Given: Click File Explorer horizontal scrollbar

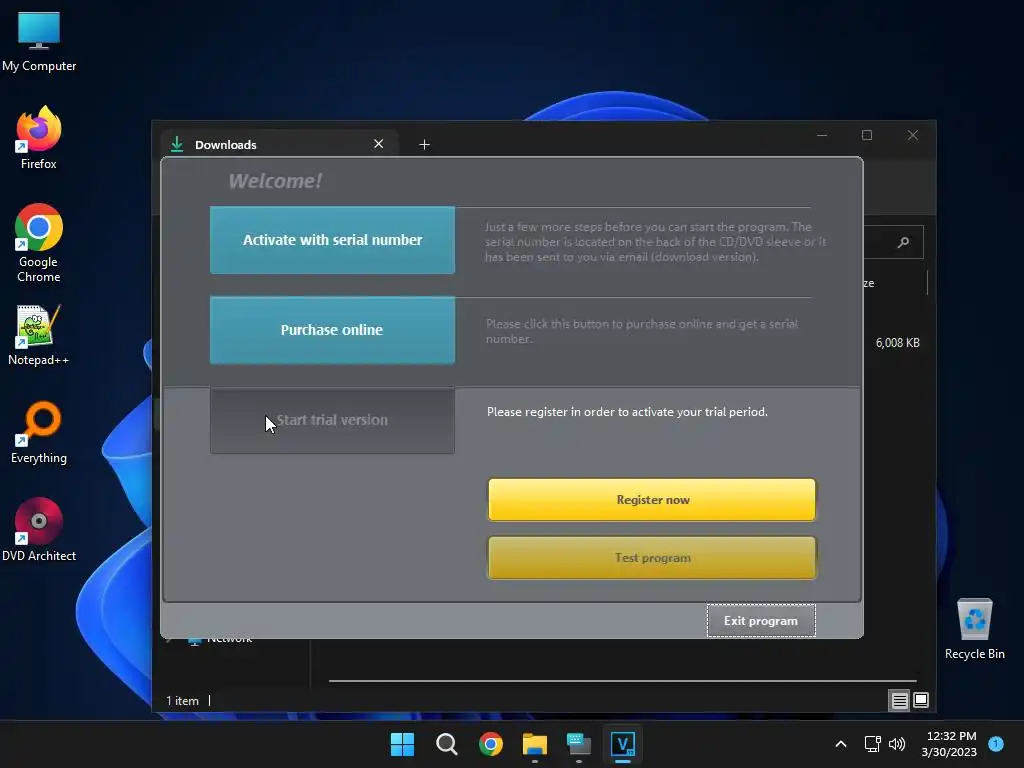Looking at the screenshot, I should tap(622, 680).
